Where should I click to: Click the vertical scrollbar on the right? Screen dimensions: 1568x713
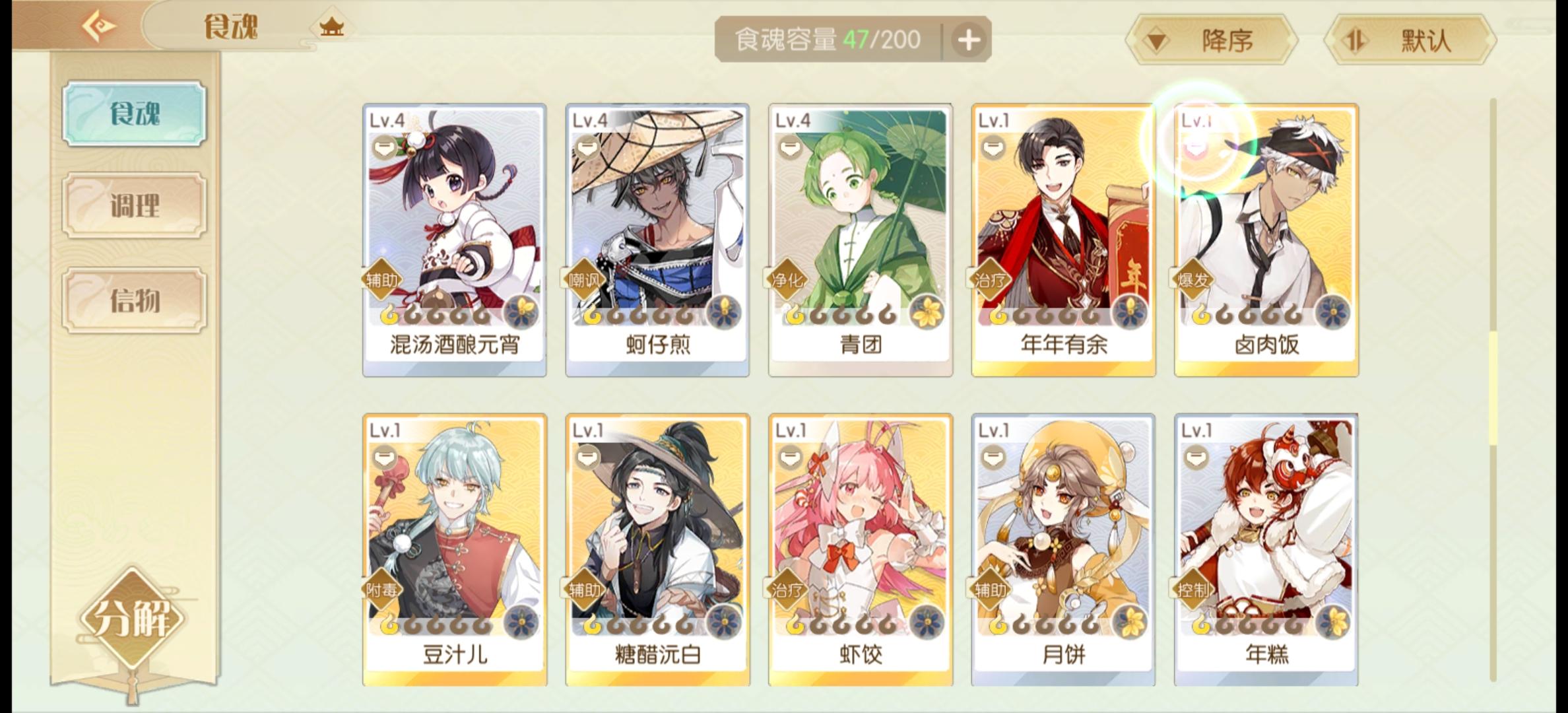1493,390
